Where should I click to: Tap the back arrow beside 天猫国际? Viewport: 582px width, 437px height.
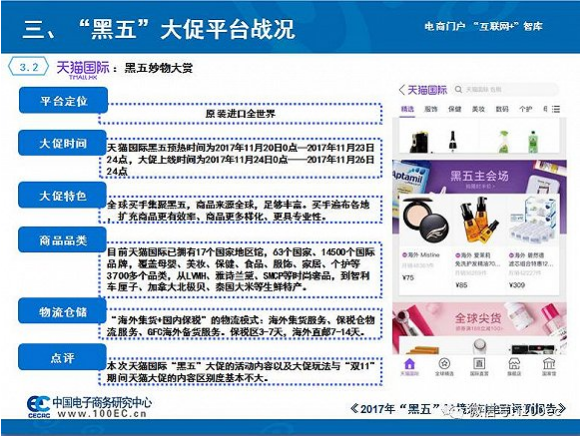[x=402, y=89]
